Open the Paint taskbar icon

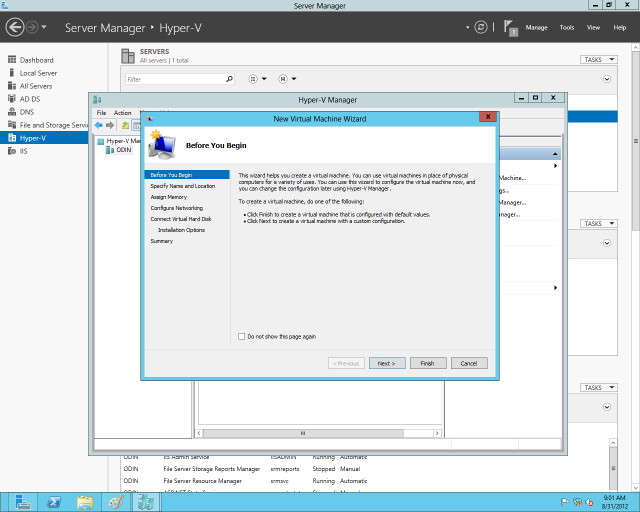point(116,502)
